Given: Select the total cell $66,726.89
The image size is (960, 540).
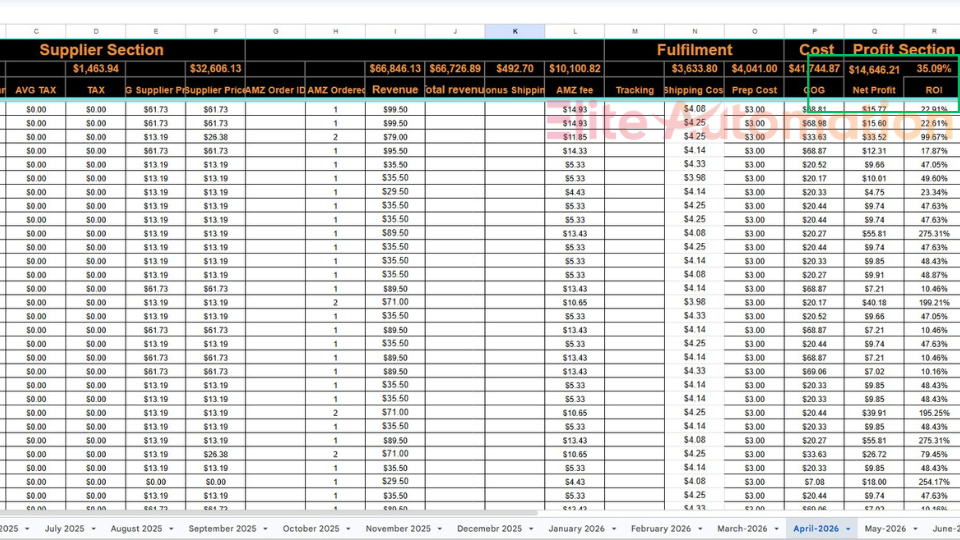Looking at the screenshot, I should point(455,69).
